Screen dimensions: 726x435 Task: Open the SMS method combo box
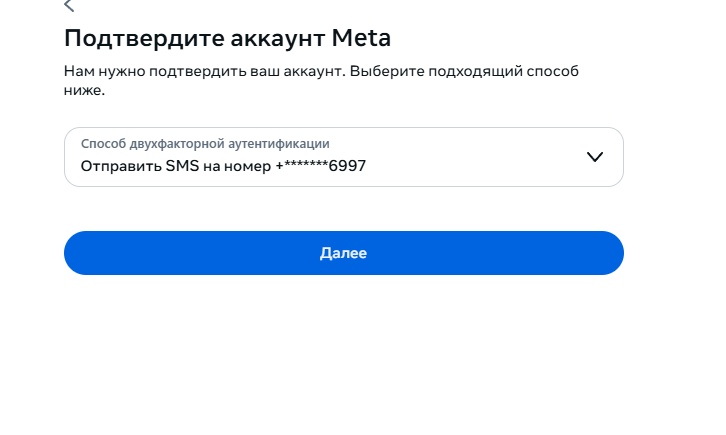(343, 157)
